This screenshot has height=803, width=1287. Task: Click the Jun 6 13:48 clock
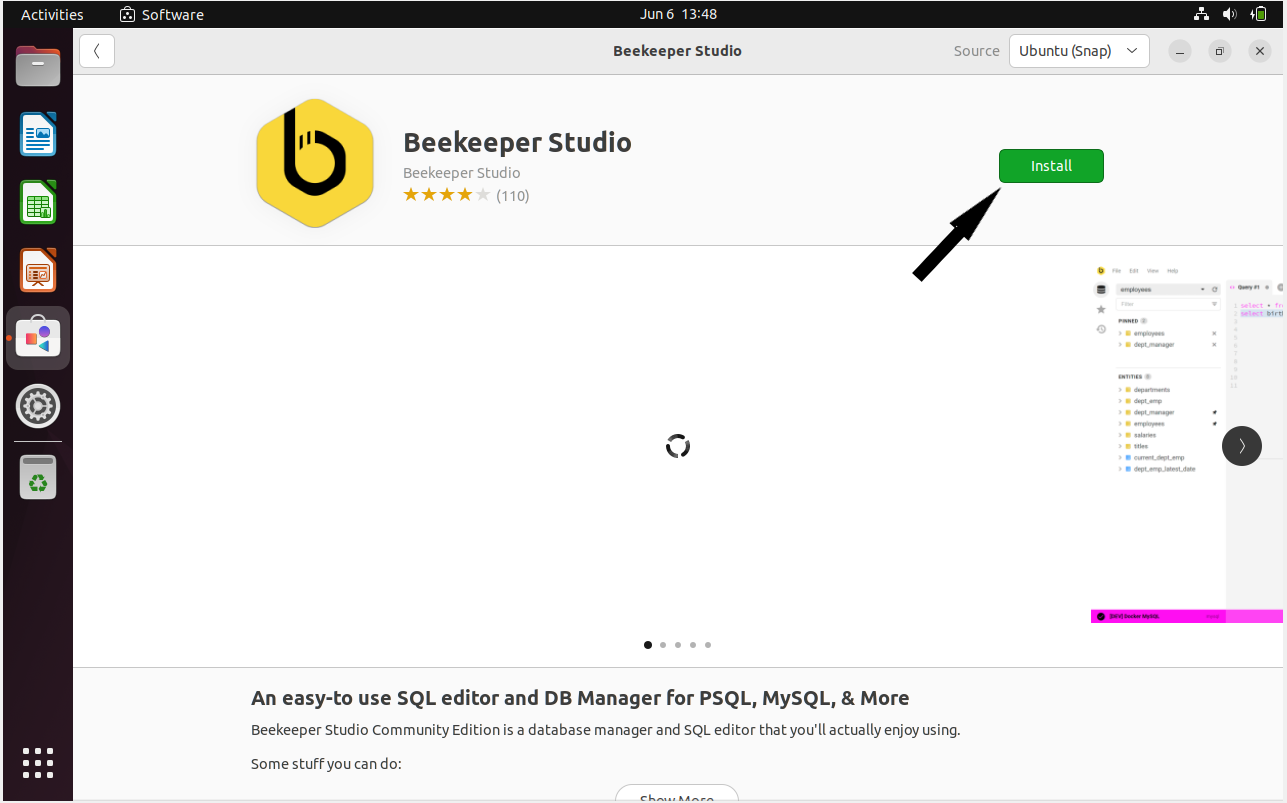[x=678, y=14]
